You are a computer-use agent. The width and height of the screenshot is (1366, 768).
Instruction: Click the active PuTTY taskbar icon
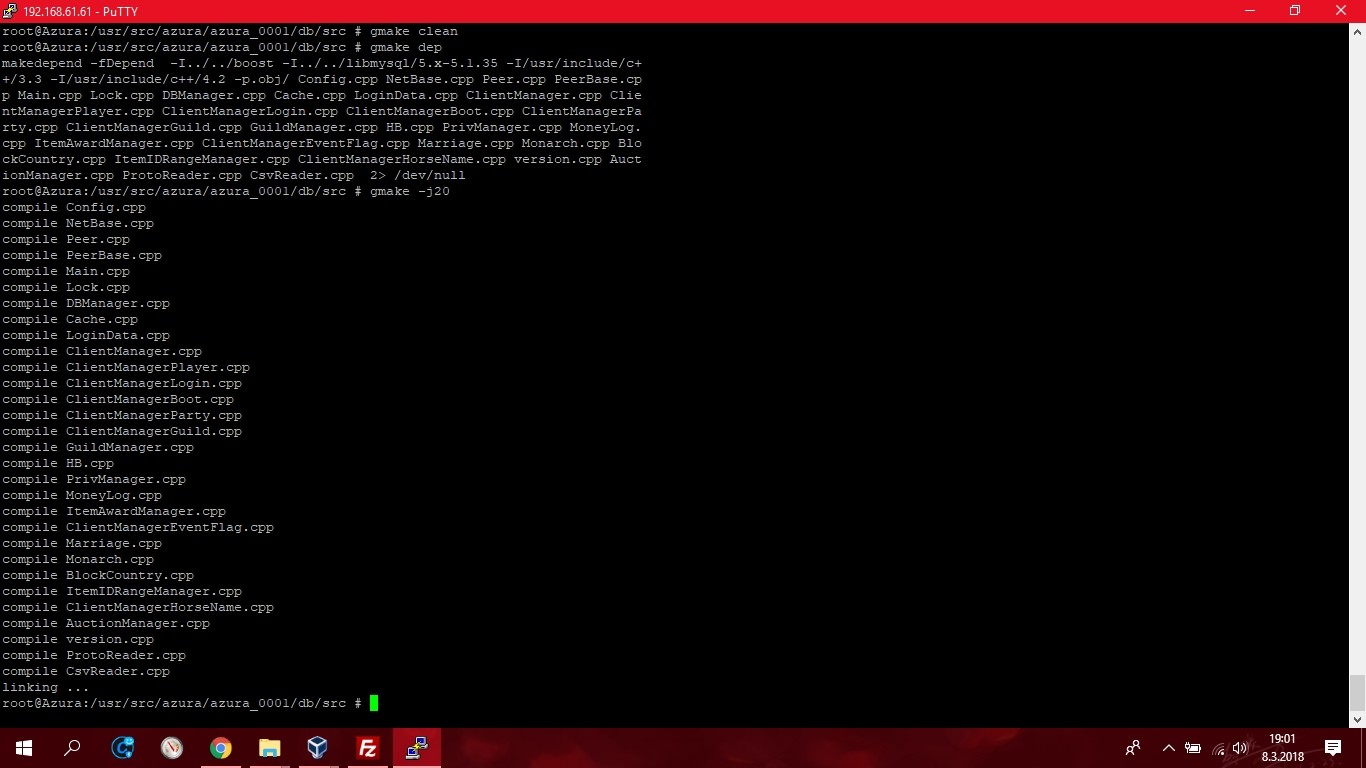click(416, 748)
